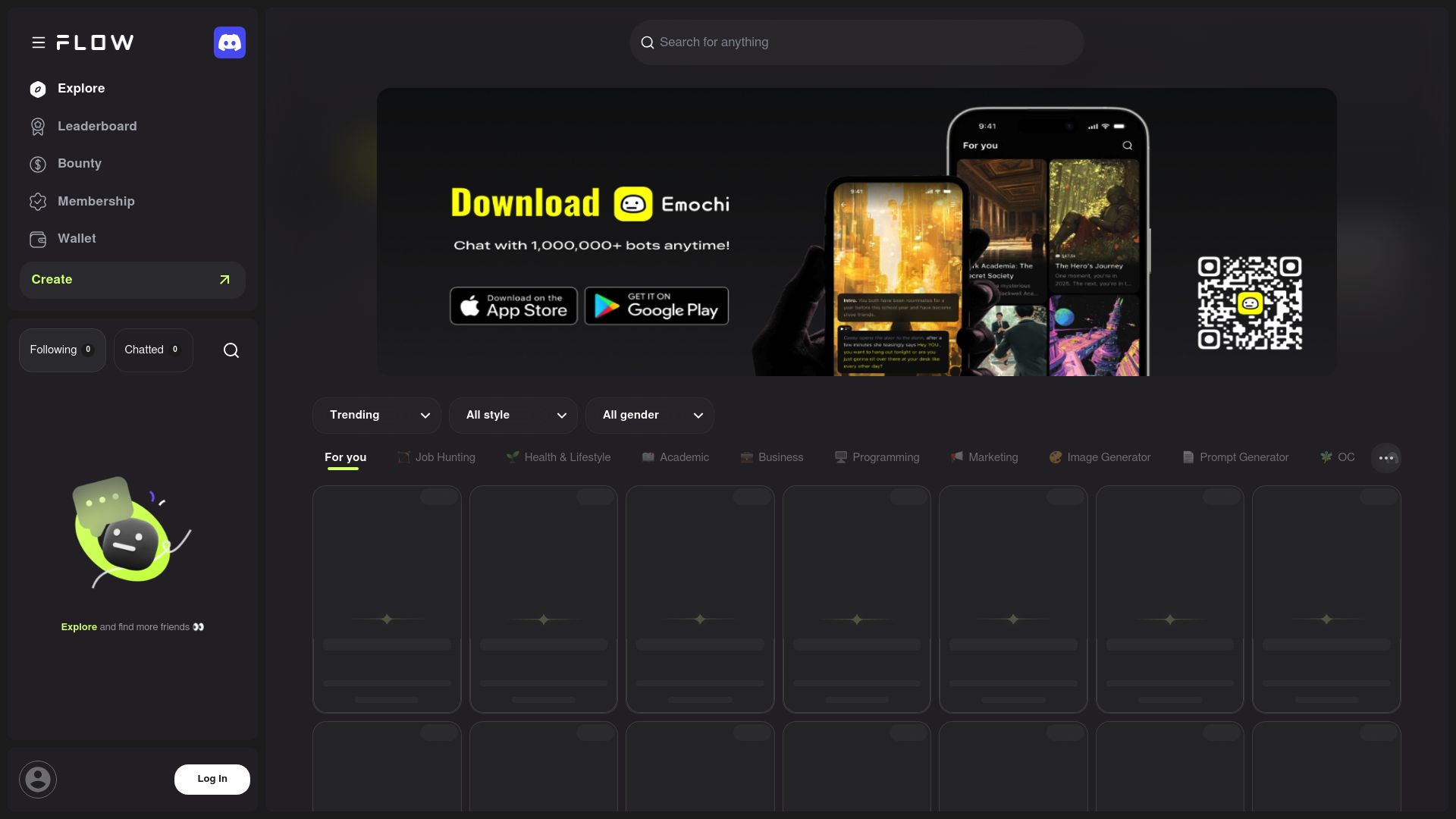This screenshot has height=819, width=1456.
Task: Click the Bounty dollar icon
Action: click(38, 164)
